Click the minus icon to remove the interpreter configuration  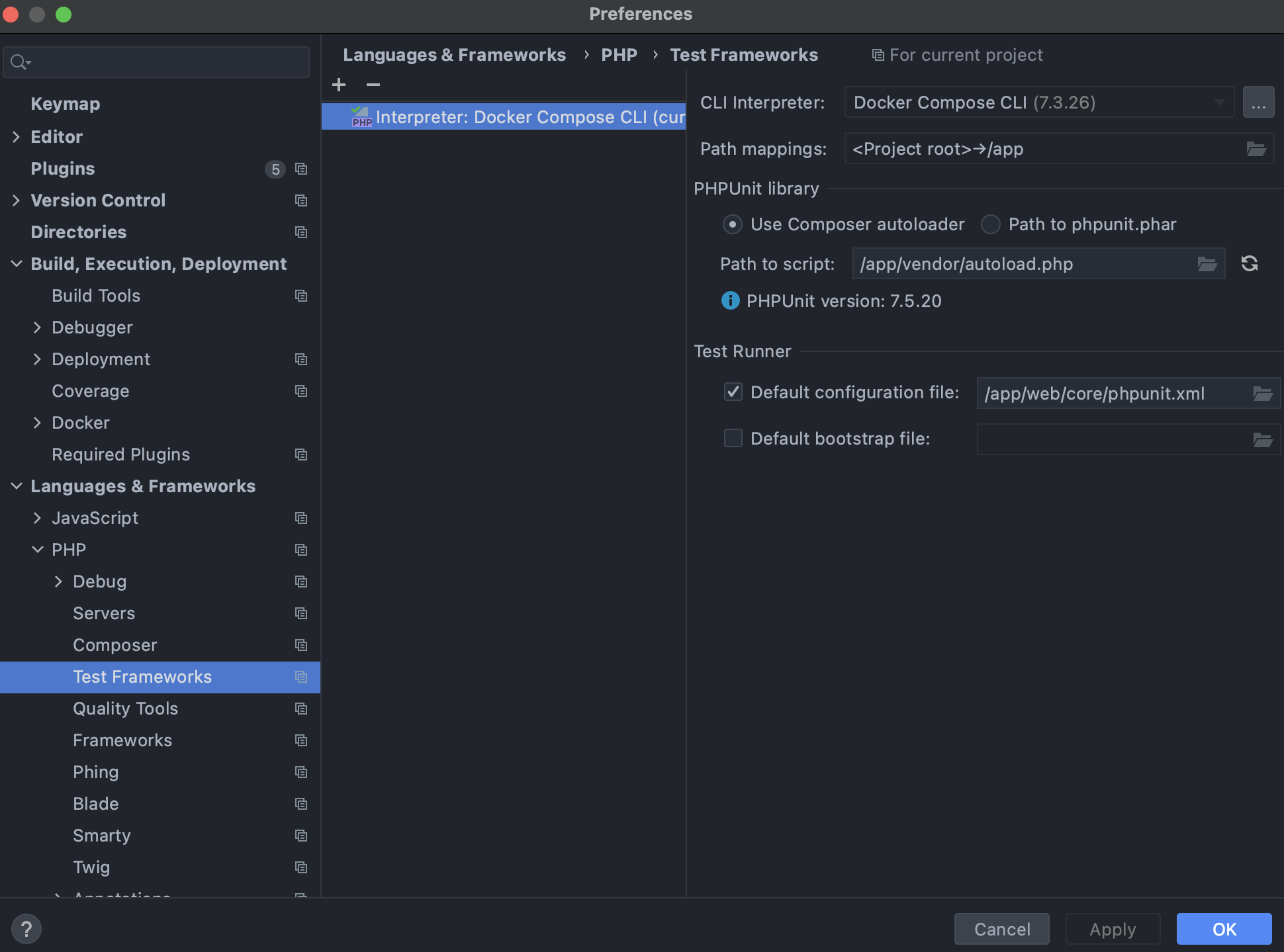373,85
